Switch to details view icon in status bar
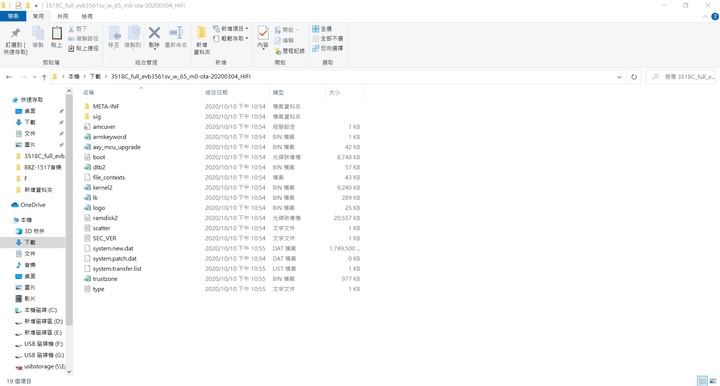Image resolution: width=720 pixels, height=386 pixels. click(702, 381)
